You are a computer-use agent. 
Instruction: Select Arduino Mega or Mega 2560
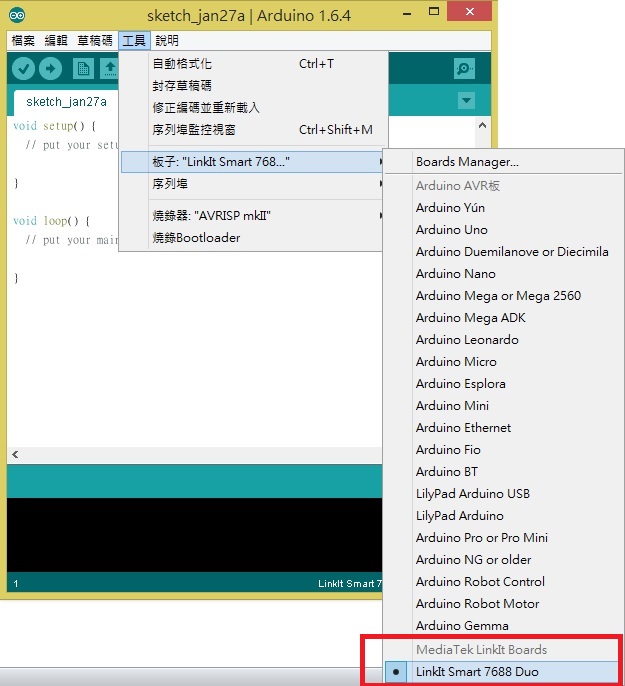[503, 296]
